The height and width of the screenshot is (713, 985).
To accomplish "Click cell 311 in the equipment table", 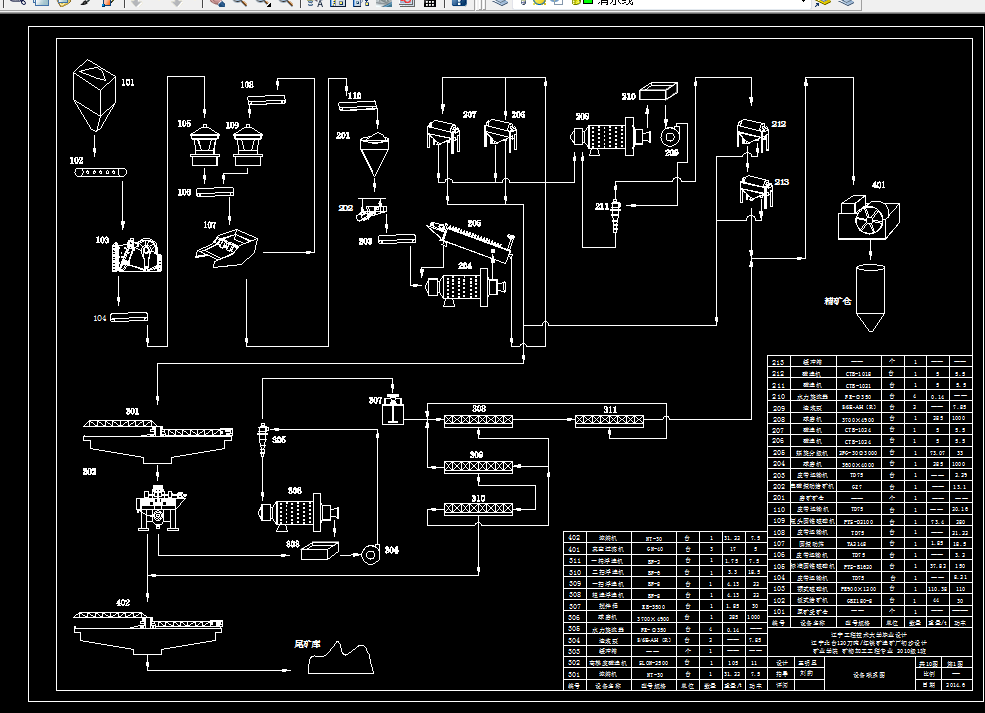I will [574, 560].
